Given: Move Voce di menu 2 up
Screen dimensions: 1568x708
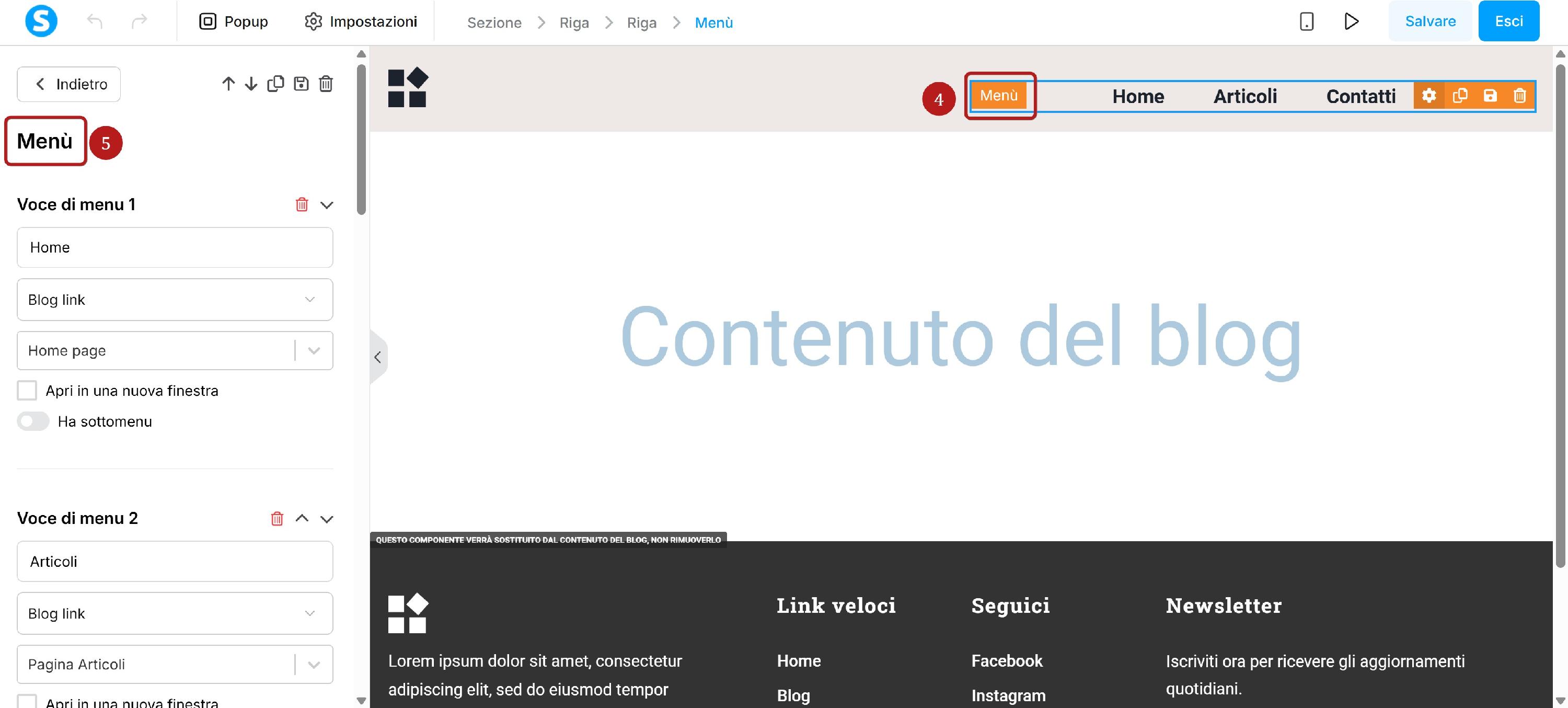Looking at the screenshot, I should [x=302, y=519].
